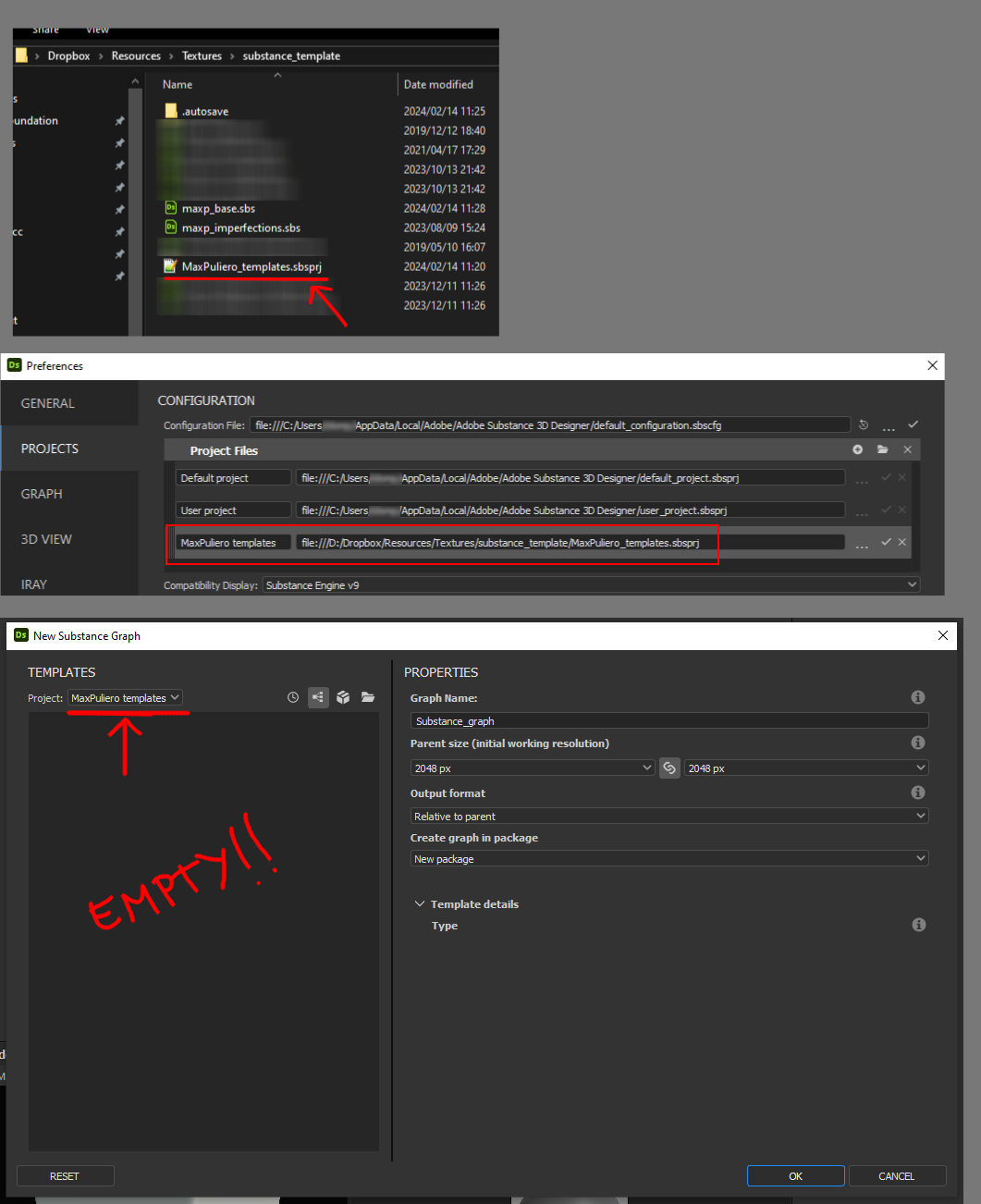Toggle the resolution link chain icon
The width and height of the screenshot is (981, 1204).
(x=669, y=768)
